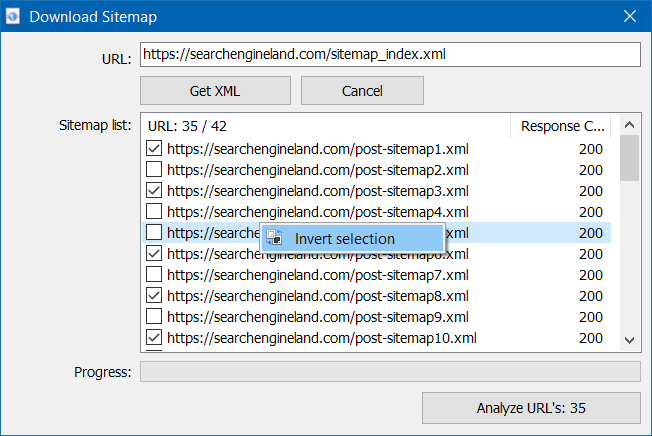Click the Invert selection menu icon
The width and height of the screenshot is (652, 436).
point(273,238)
